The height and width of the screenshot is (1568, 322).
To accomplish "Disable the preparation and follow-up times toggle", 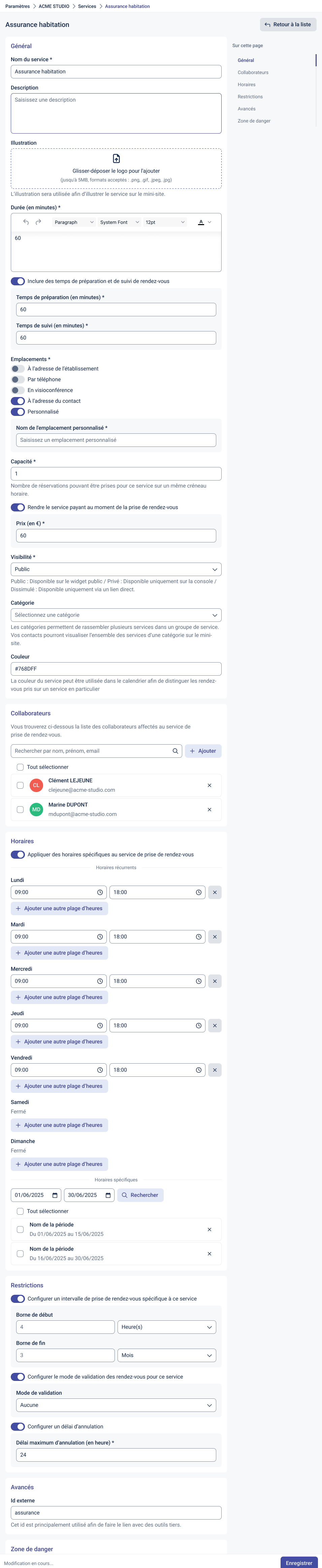I will 18,281.
